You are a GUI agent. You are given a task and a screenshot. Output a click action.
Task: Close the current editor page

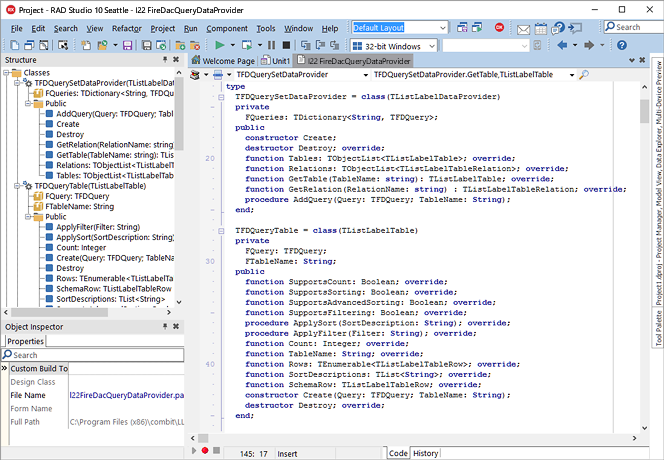[x=642, y=60]
